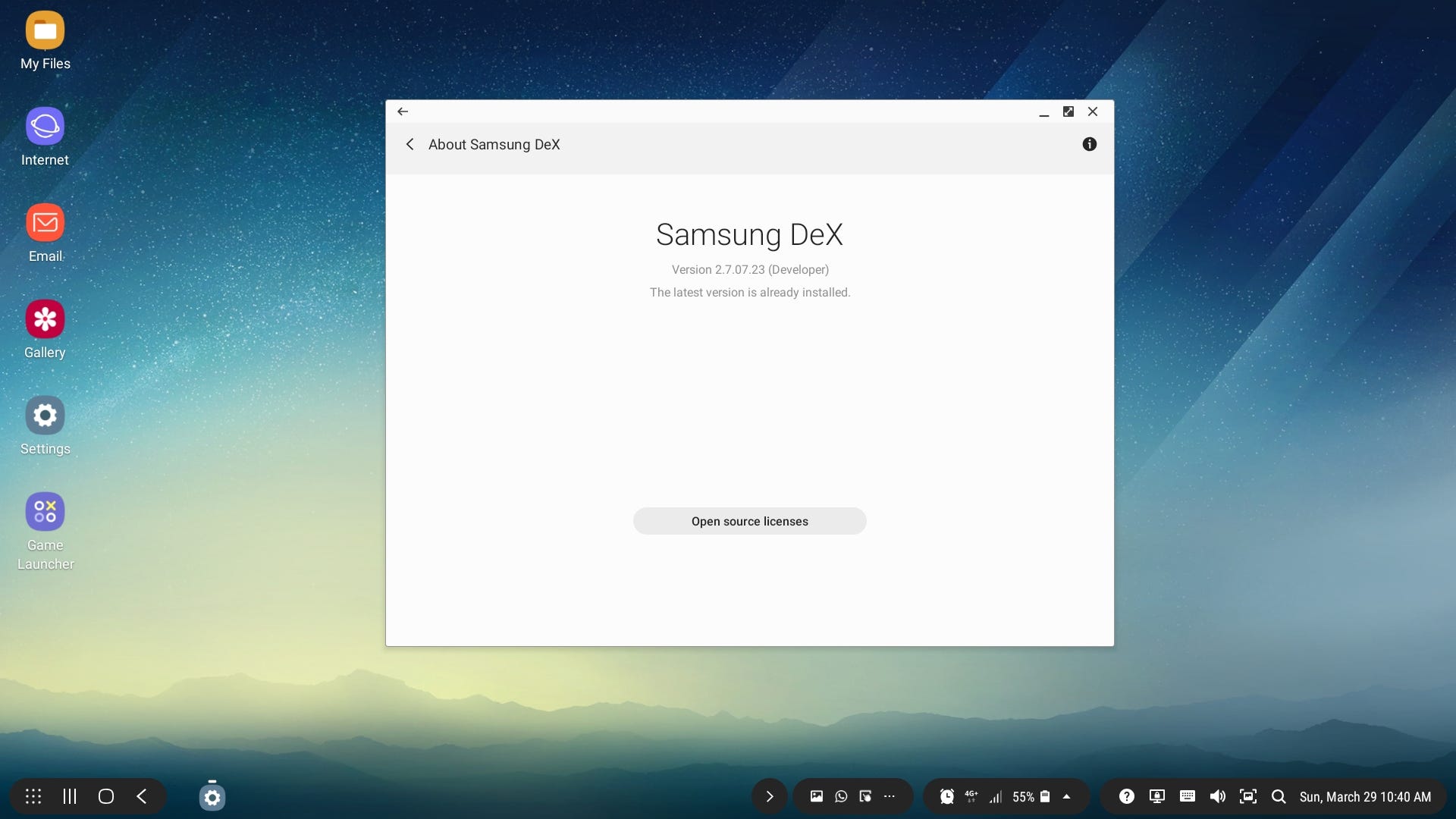Viewport: 1456px width, 819px height.
Task: Open the volume speaker control
Action: click(1218, 796)
